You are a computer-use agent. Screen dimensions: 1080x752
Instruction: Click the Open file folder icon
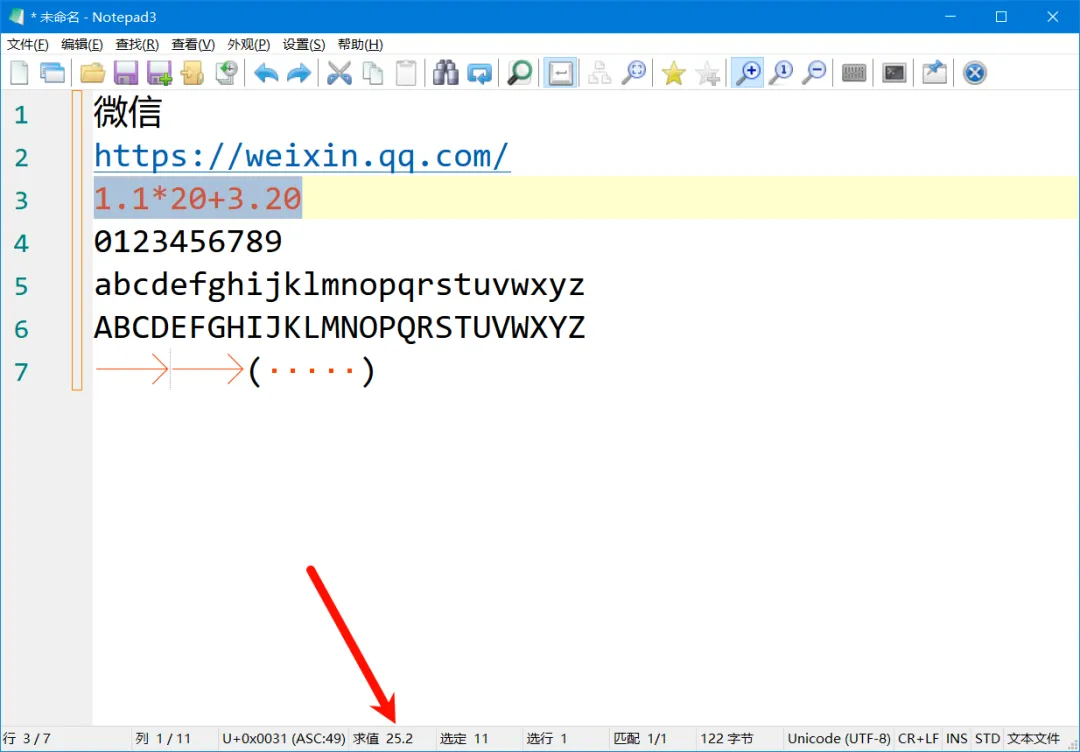(x=92, y=73)
